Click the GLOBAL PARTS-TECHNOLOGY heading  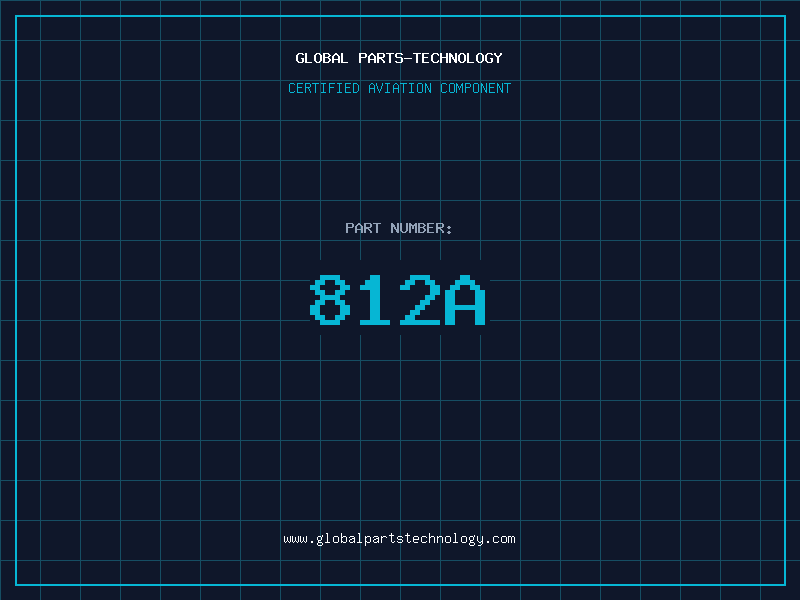(x=399, y=58)
